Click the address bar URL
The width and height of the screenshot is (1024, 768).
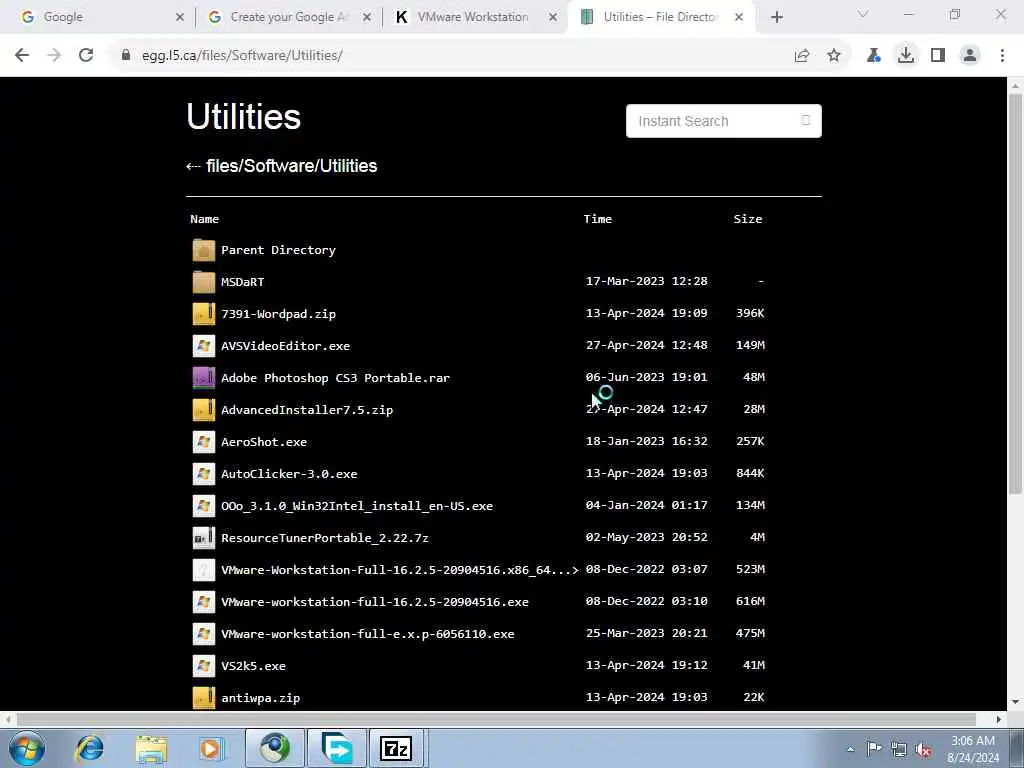pos(242,56)
